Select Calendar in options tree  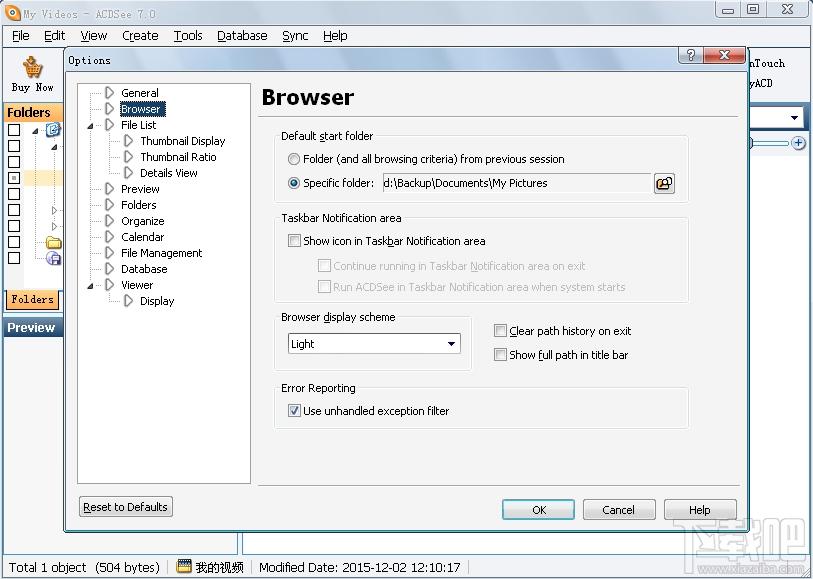143,237
